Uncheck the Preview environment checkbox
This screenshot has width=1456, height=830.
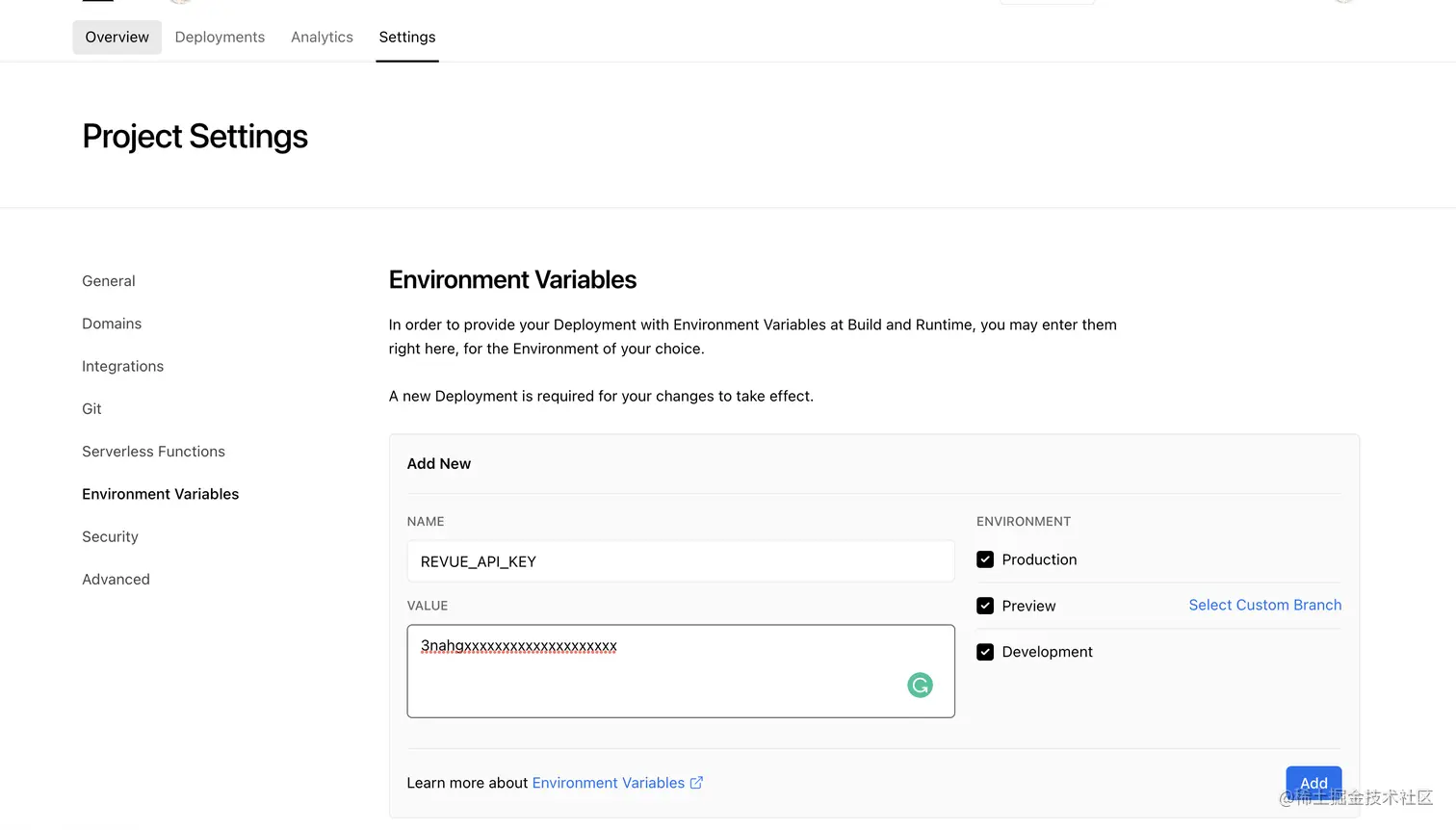coord(985,606)
